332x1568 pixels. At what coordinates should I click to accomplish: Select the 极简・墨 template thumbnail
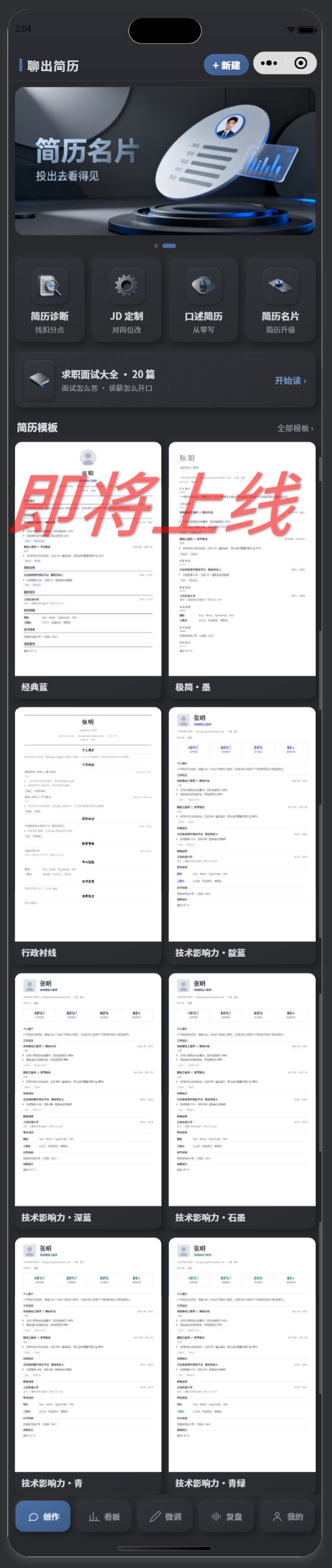click(242, 559)
